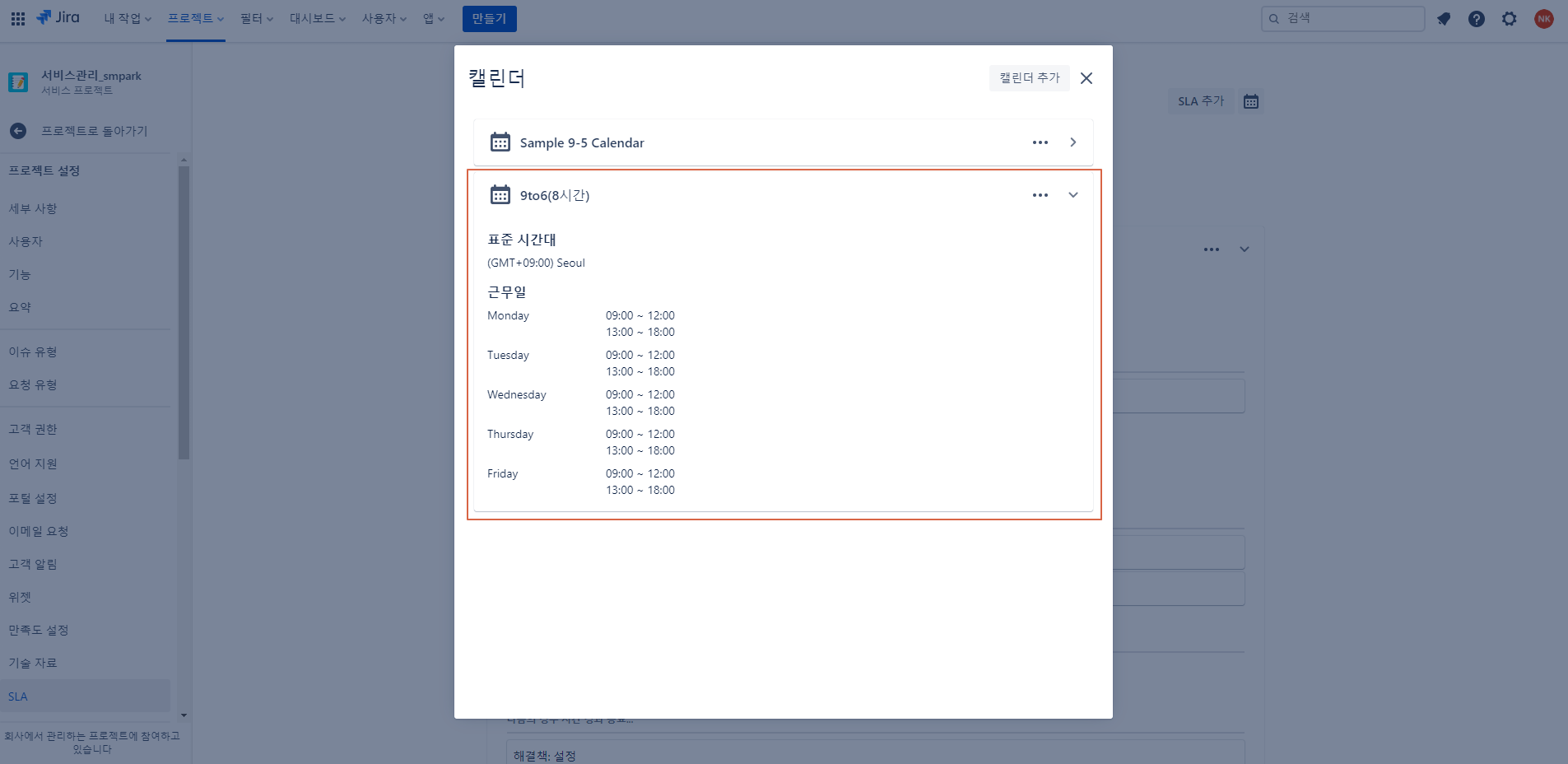Open the notifications icon in top bar
Viewport: 1568px width, 764px height.
tap(1444, 19)
